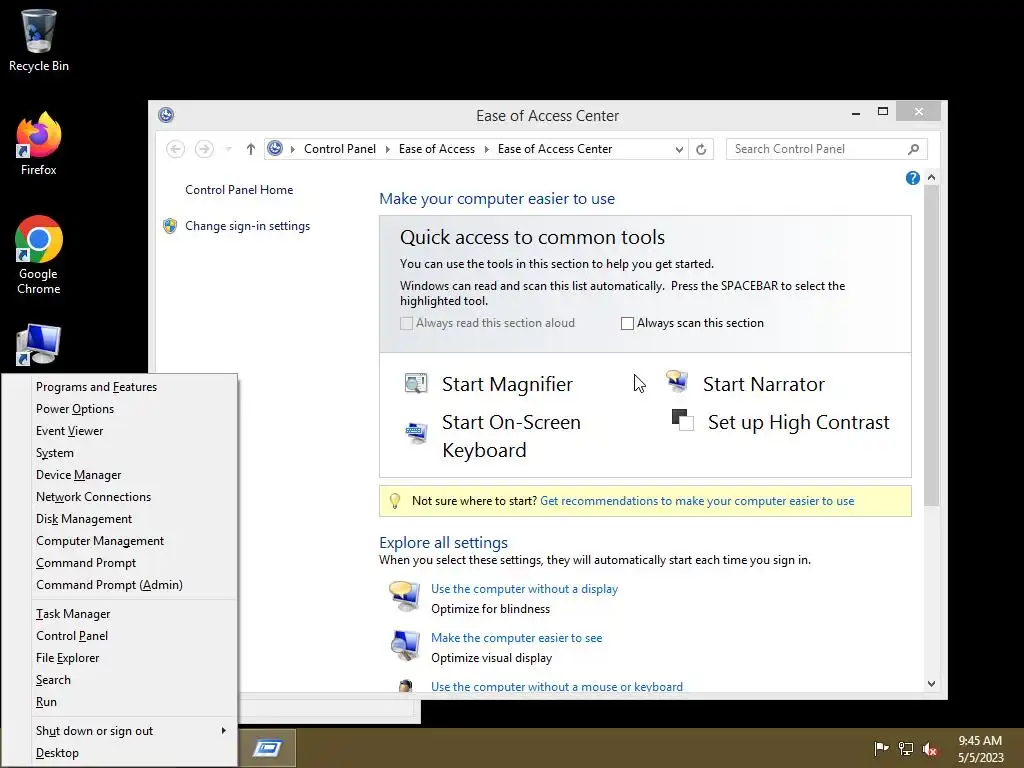The width and height of the screenshot is (1024, 768).
Task: Click the Ease of Access breadcrumb segment
Action: pos(437,149)
